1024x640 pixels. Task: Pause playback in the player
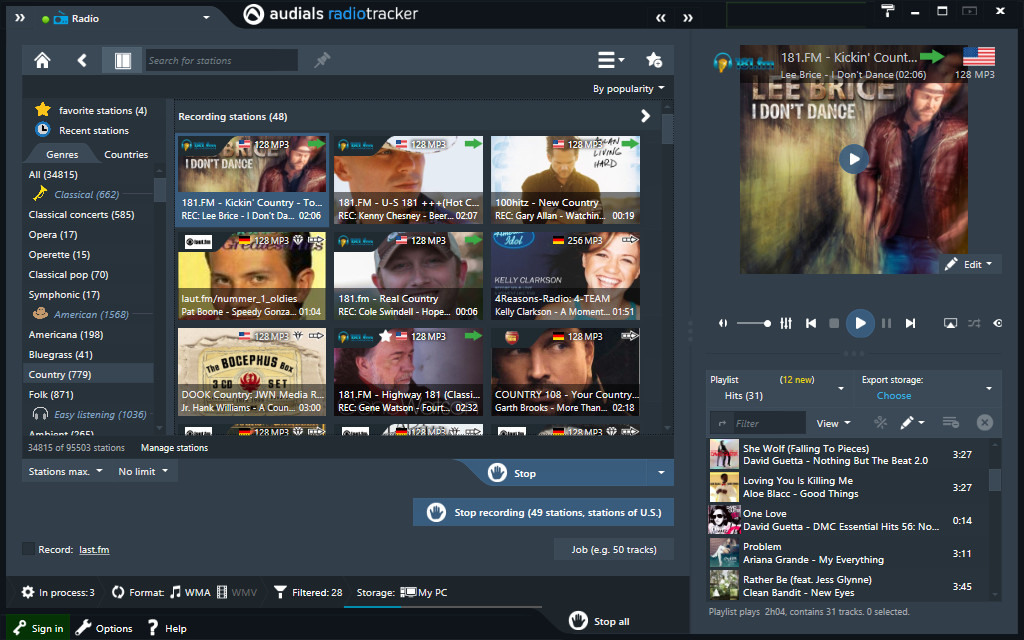[x=886, y=323]
